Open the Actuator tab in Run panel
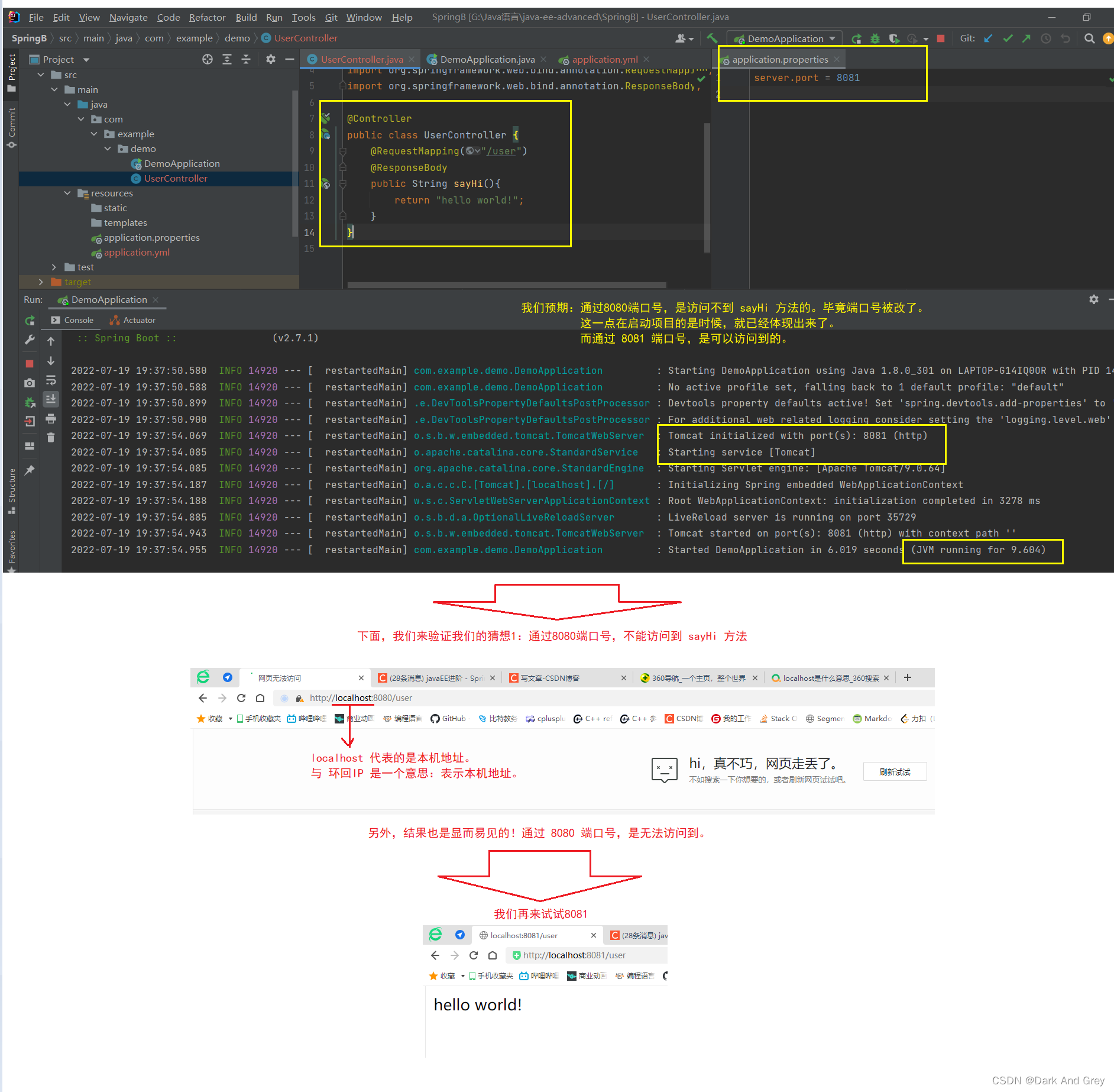Image resolution: width=1114 pixels, height=1092 pixels. pyautogui.click(x=133, y=320)
